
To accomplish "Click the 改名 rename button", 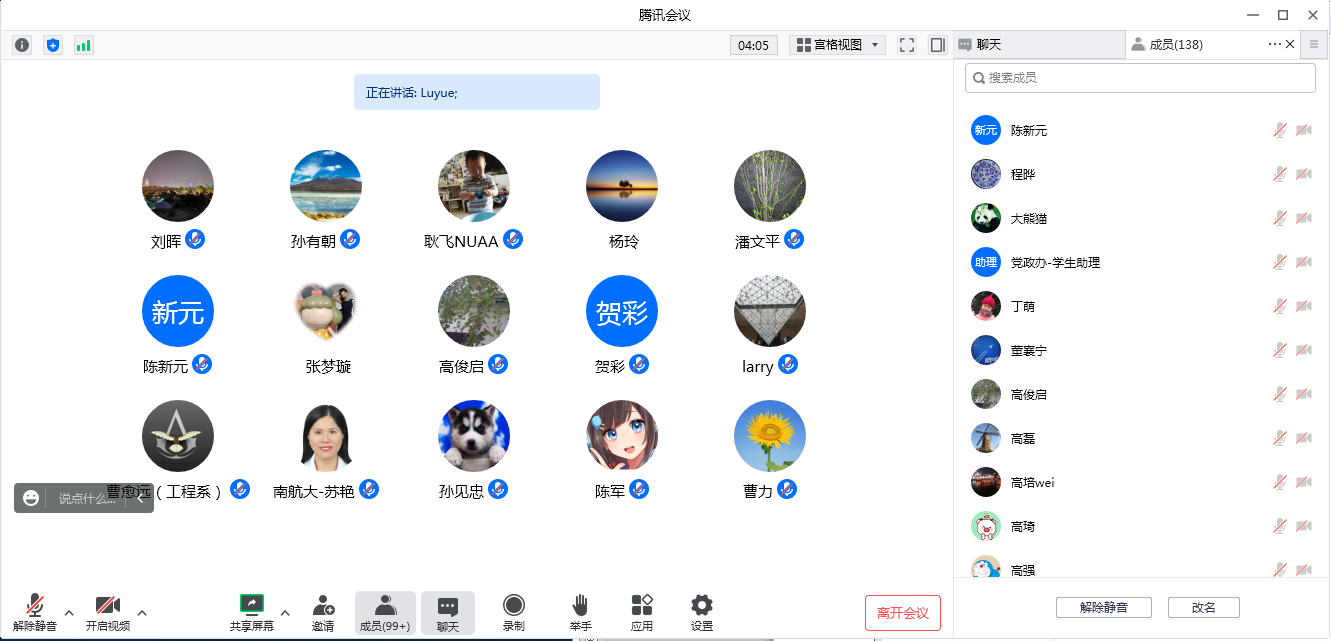I will pyautogui.click(x=1204, y=607).
